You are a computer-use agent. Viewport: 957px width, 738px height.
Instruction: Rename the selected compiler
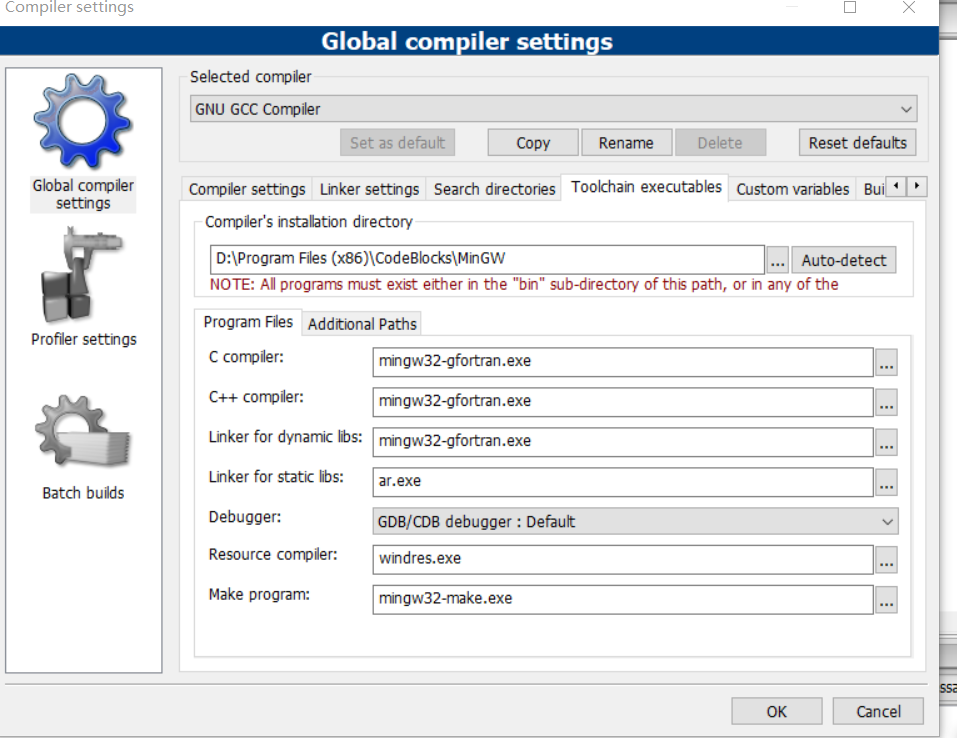coord(626,142)
